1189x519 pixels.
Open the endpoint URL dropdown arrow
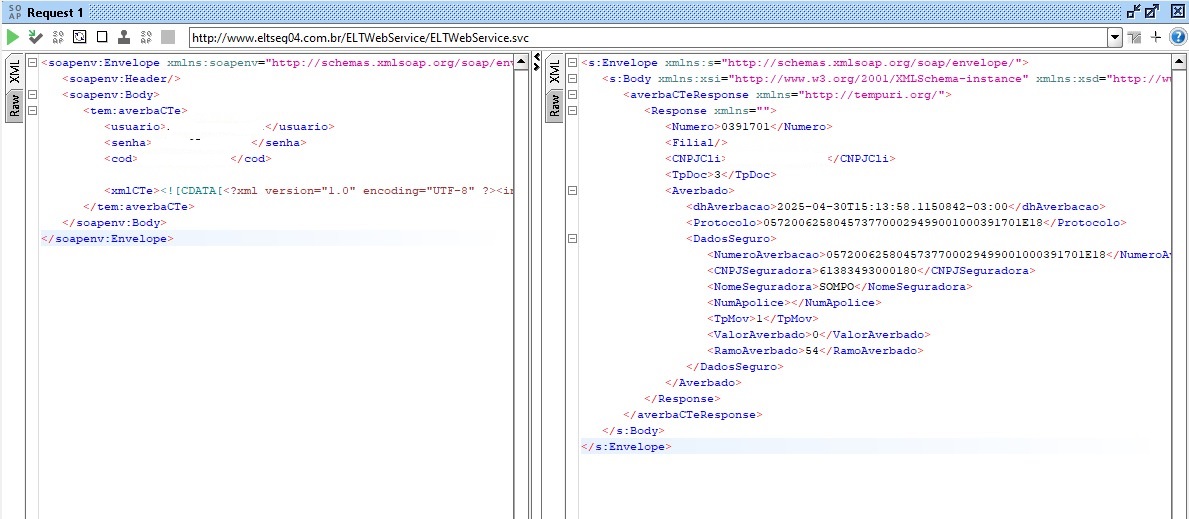pos(1115,37)
